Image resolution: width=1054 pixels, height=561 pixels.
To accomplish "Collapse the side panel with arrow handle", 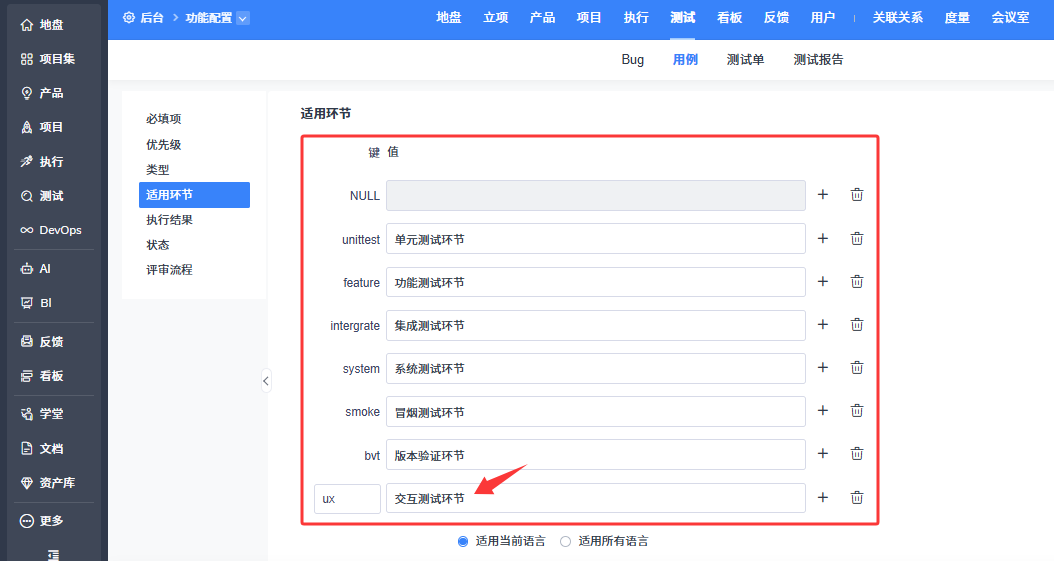I will coord(266,380).
